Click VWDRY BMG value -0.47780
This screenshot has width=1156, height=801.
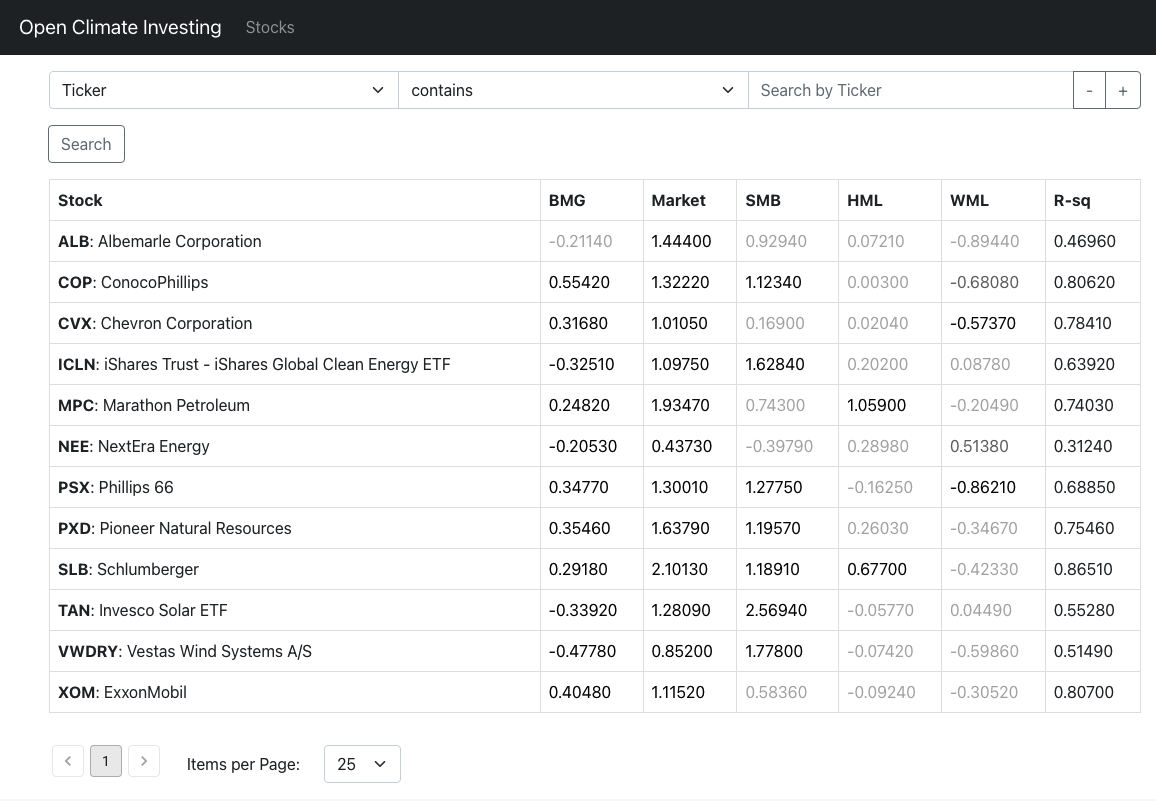582,651
